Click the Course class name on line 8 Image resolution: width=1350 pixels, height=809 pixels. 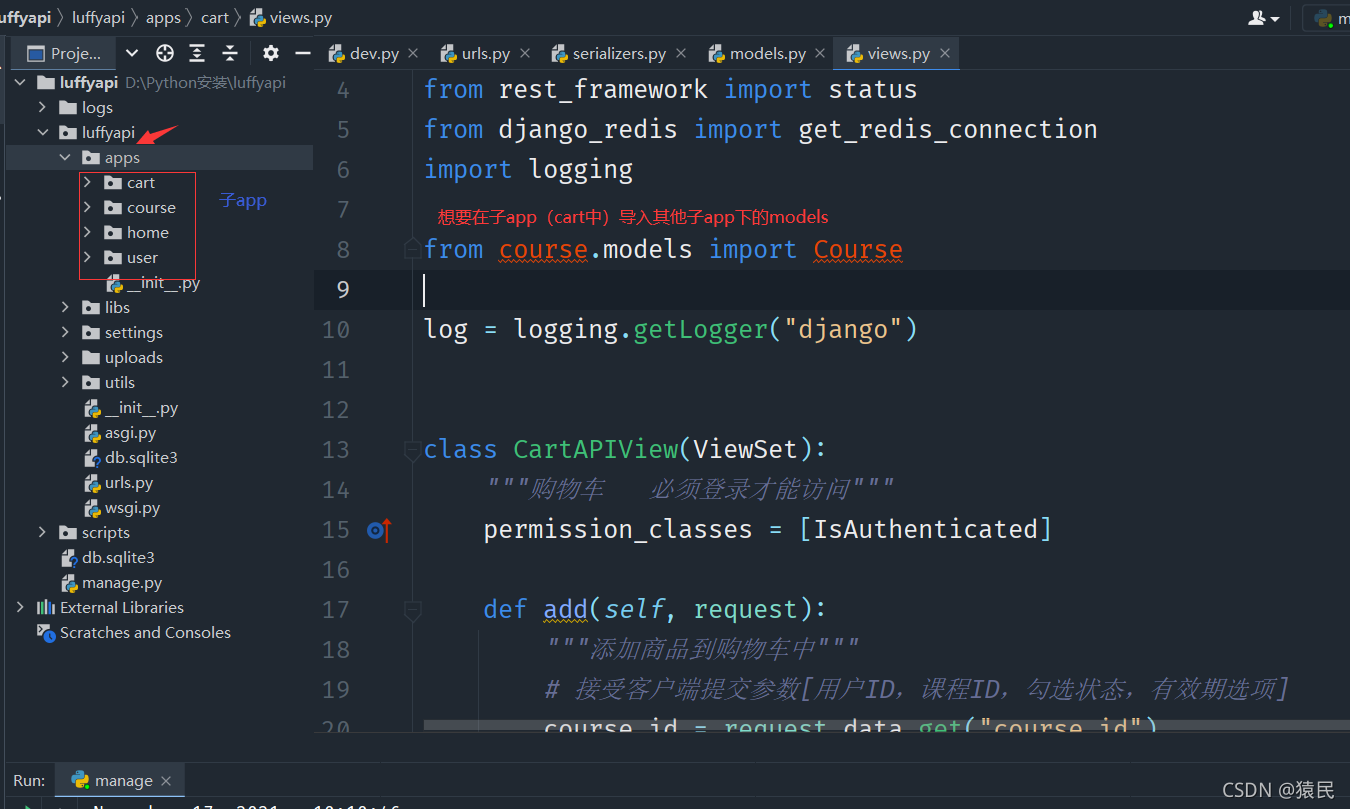858,249
